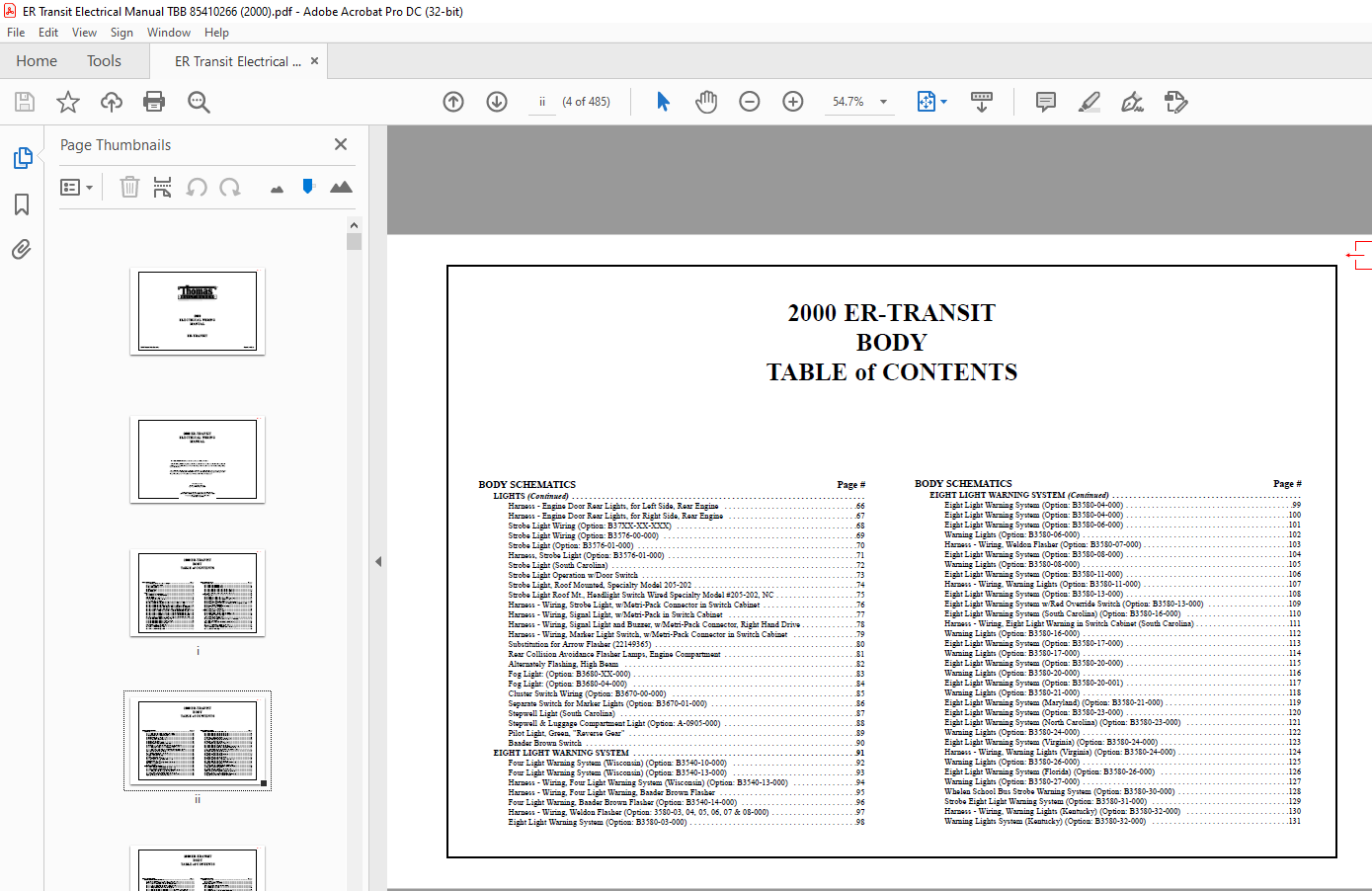Screen dimensions: 1372x891
Task: Open the Help menu
Action: tap(216, 33)
